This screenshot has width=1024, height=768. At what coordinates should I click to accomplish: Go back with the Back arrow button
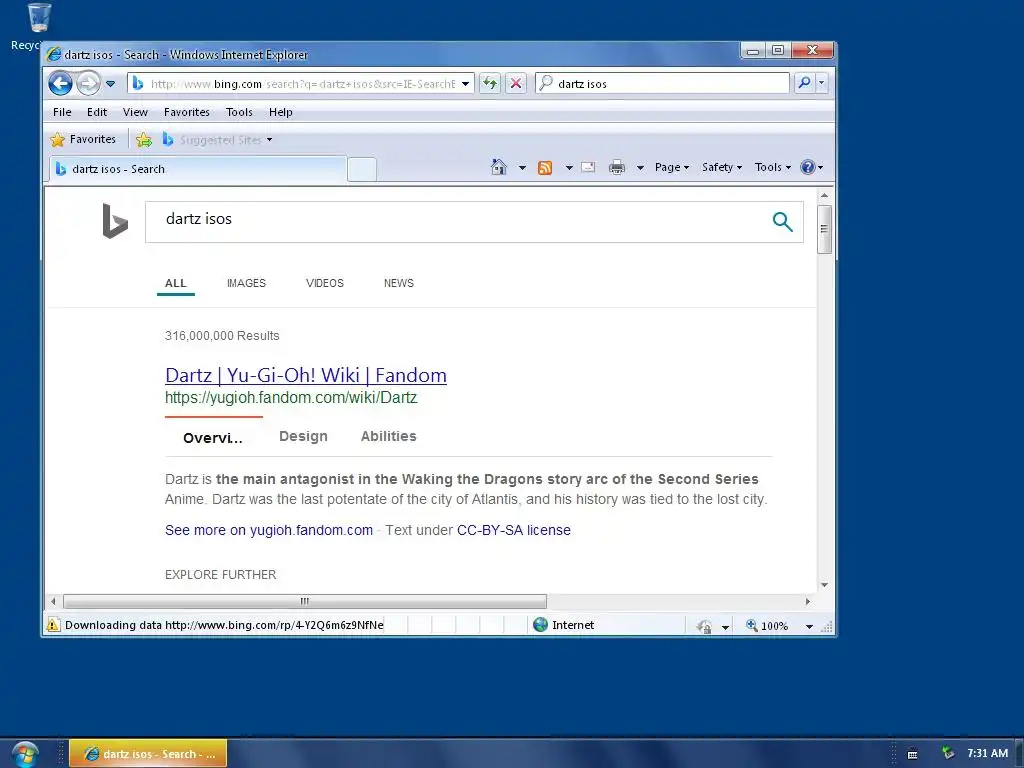tap(60, 83)
